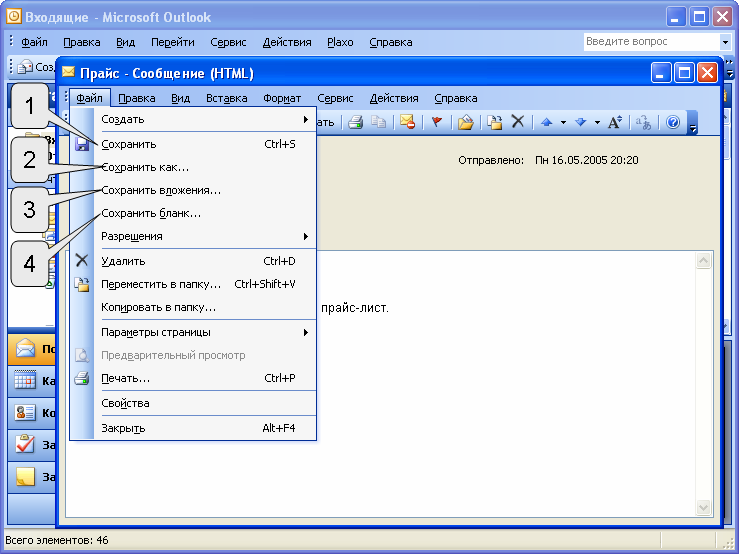
Task: Click the Help question mark icon
Action: coord(673,123)
